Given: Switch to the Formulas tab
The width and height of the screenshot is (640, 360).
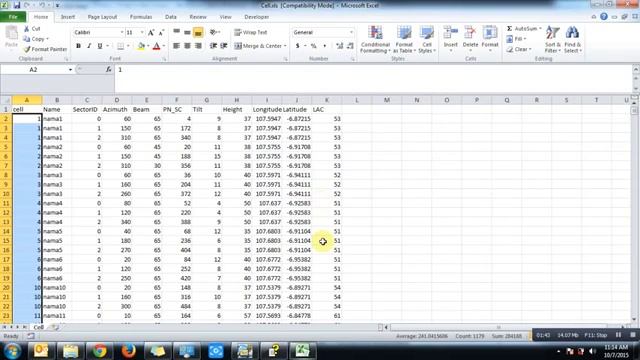Looking at the screenshot, I should coord(141,17).
